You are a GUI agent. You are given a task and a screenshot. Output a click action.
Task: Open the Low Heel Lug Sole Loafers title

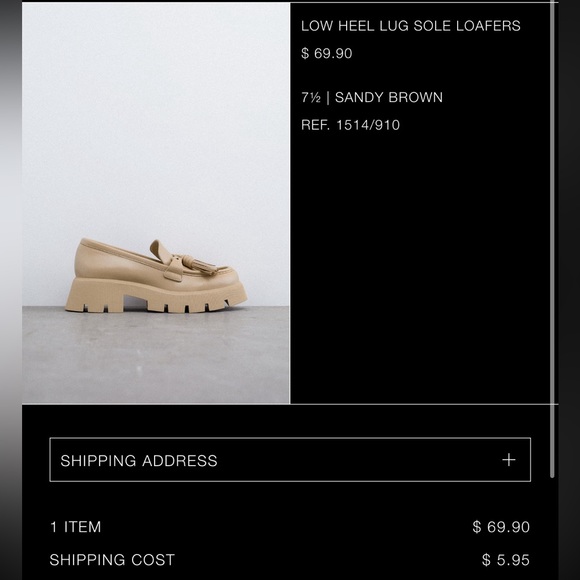(411, 26)
